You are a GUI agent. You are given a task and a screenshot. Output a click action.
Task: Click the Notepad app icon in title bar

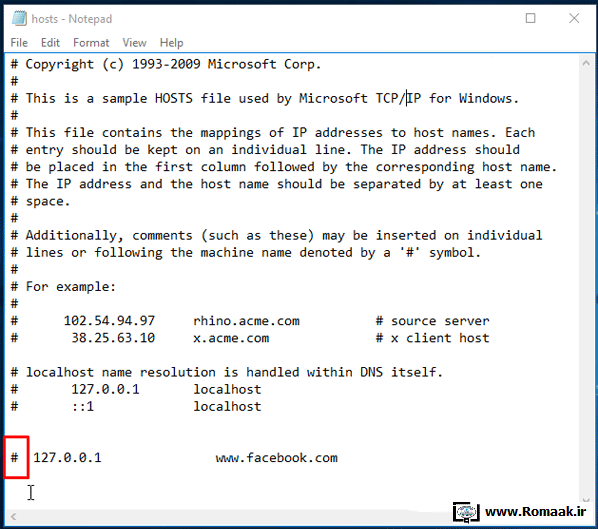pos(19,18)
